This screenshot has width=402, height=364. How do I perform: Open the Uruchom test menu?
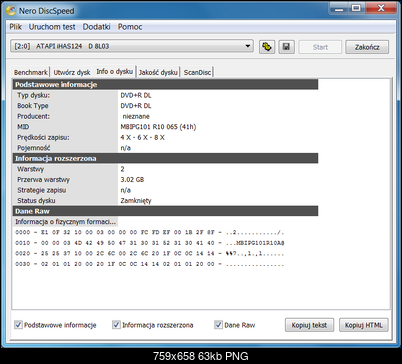click(x=52, y=27)
